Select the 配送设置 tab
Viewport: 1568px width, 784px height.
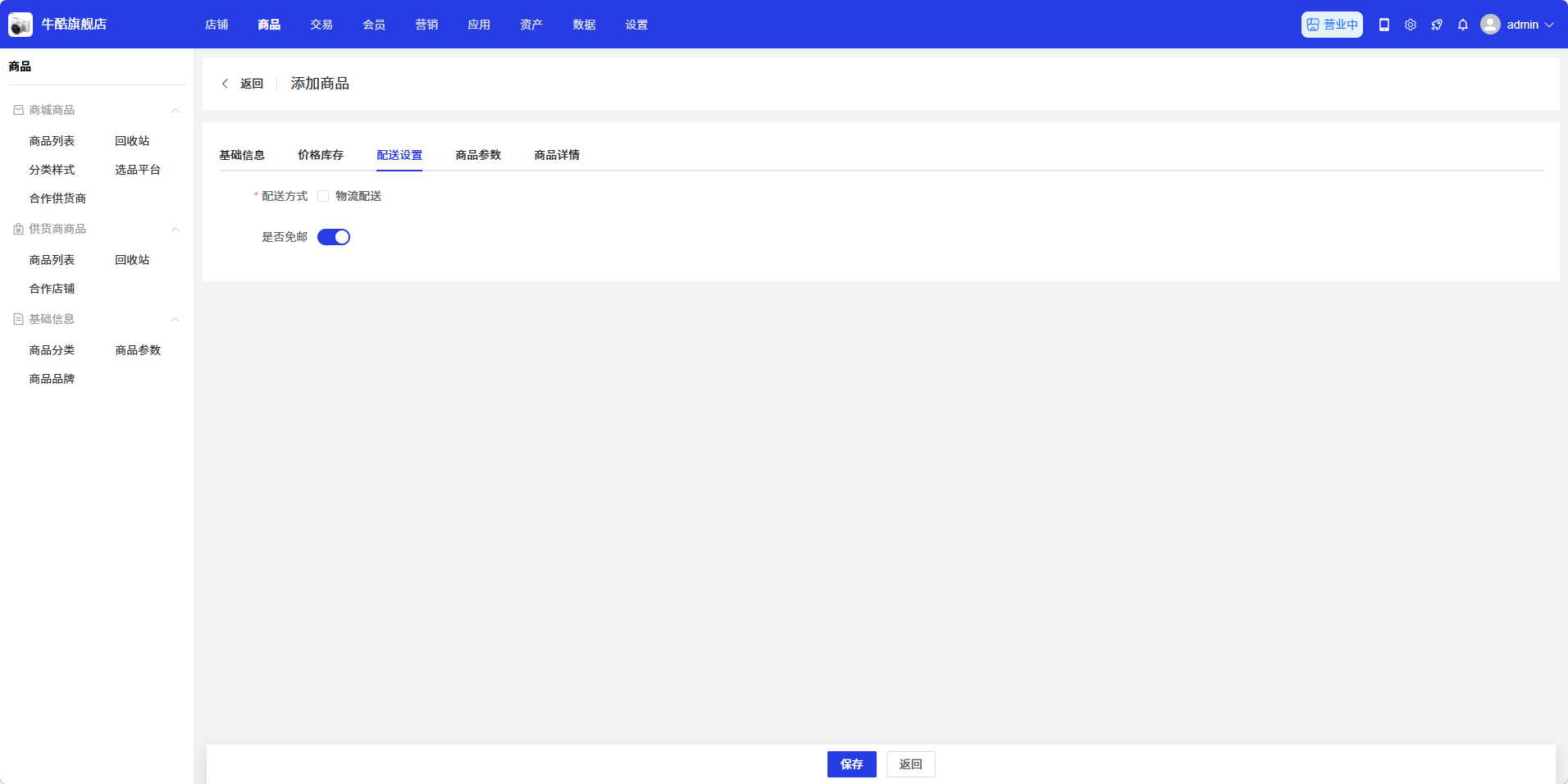[399, 155]
